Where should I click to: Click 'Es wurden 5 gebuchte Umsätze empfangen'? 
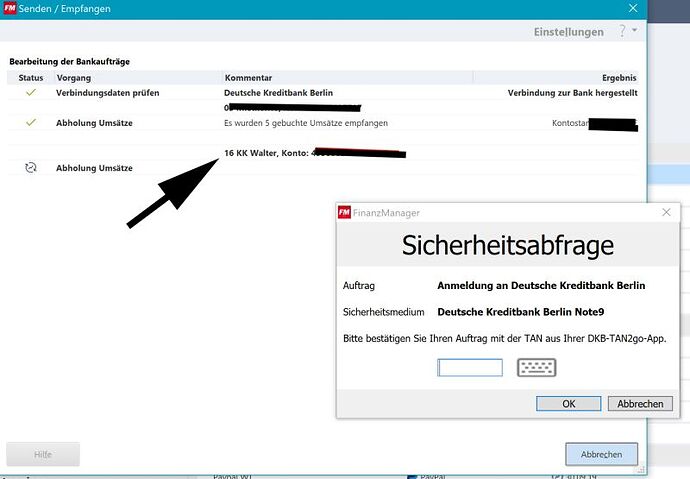(306, 123)
